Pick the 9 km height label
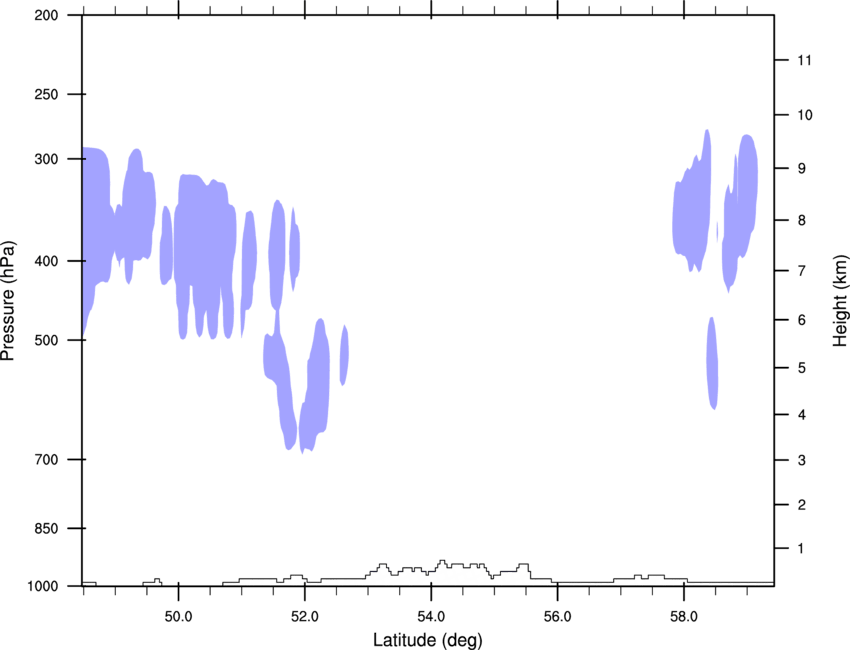 tap(801, 169)
